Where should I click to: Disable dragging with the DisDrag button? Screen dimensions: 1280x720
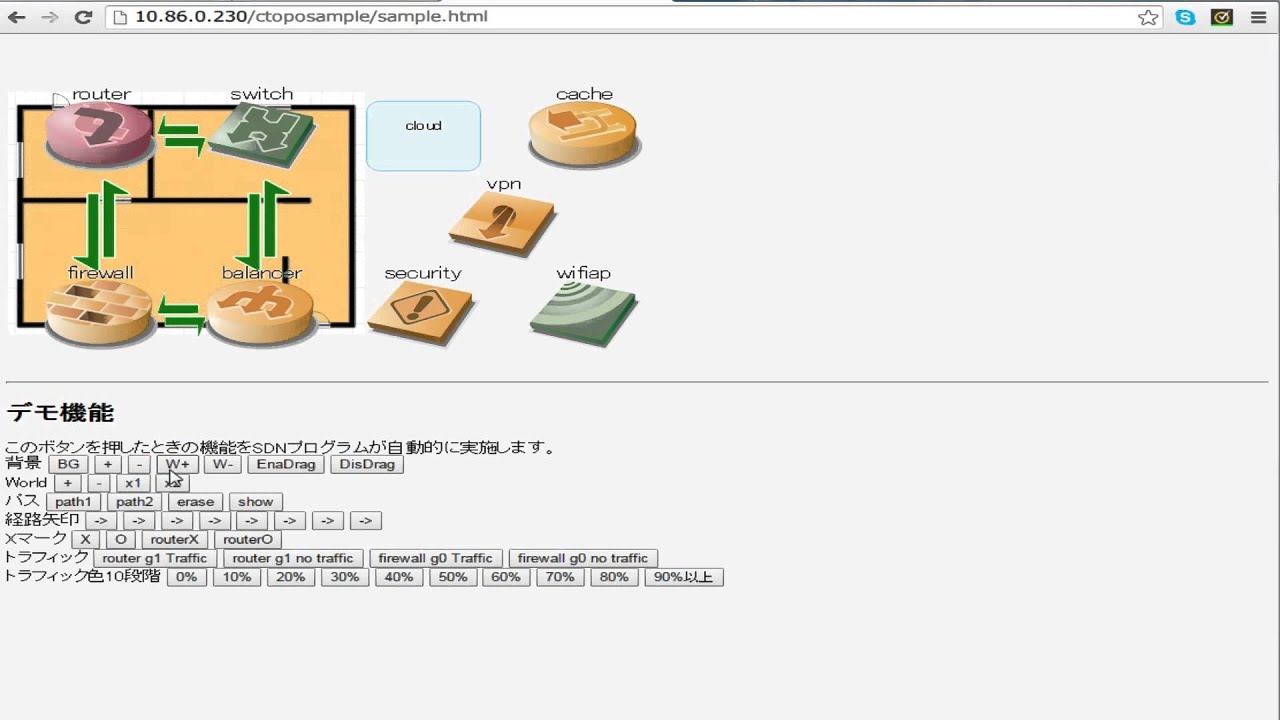click(367, 464)
